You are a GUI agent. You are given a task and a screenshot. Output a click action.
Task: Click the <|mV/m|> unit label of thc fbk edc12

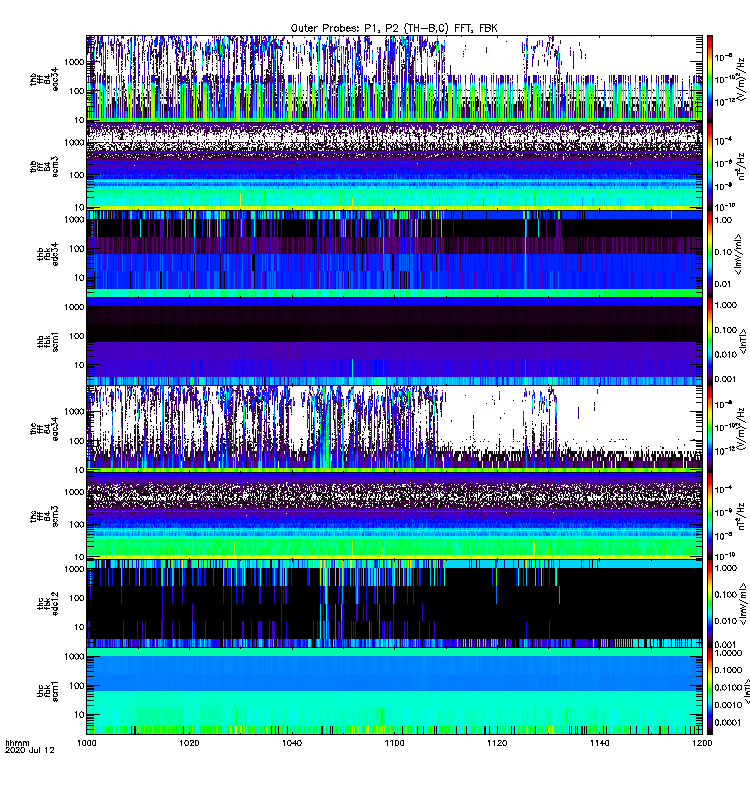click(742, 604)
